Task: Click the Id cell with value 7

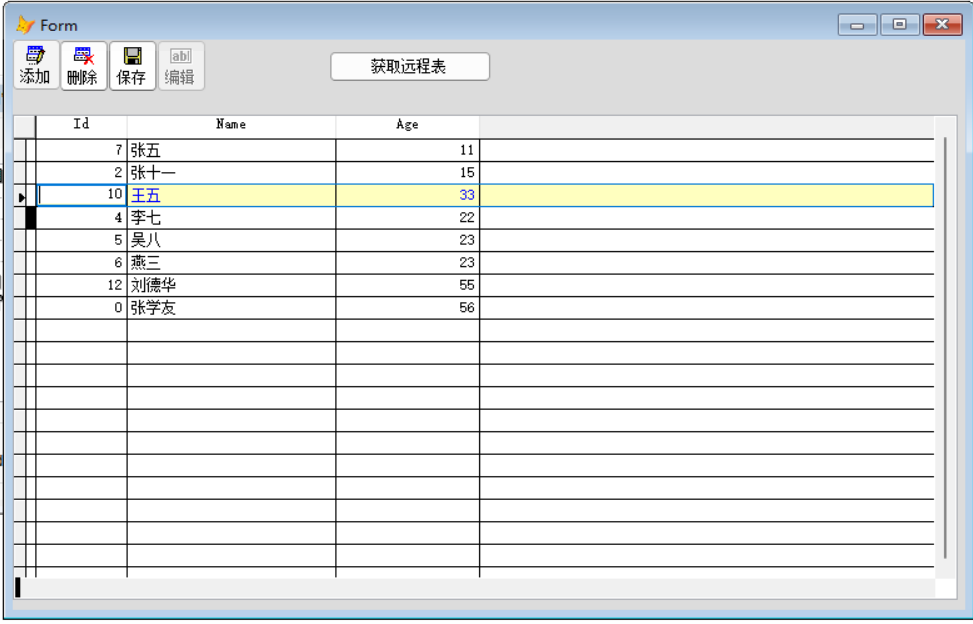Action: (81, 150)
